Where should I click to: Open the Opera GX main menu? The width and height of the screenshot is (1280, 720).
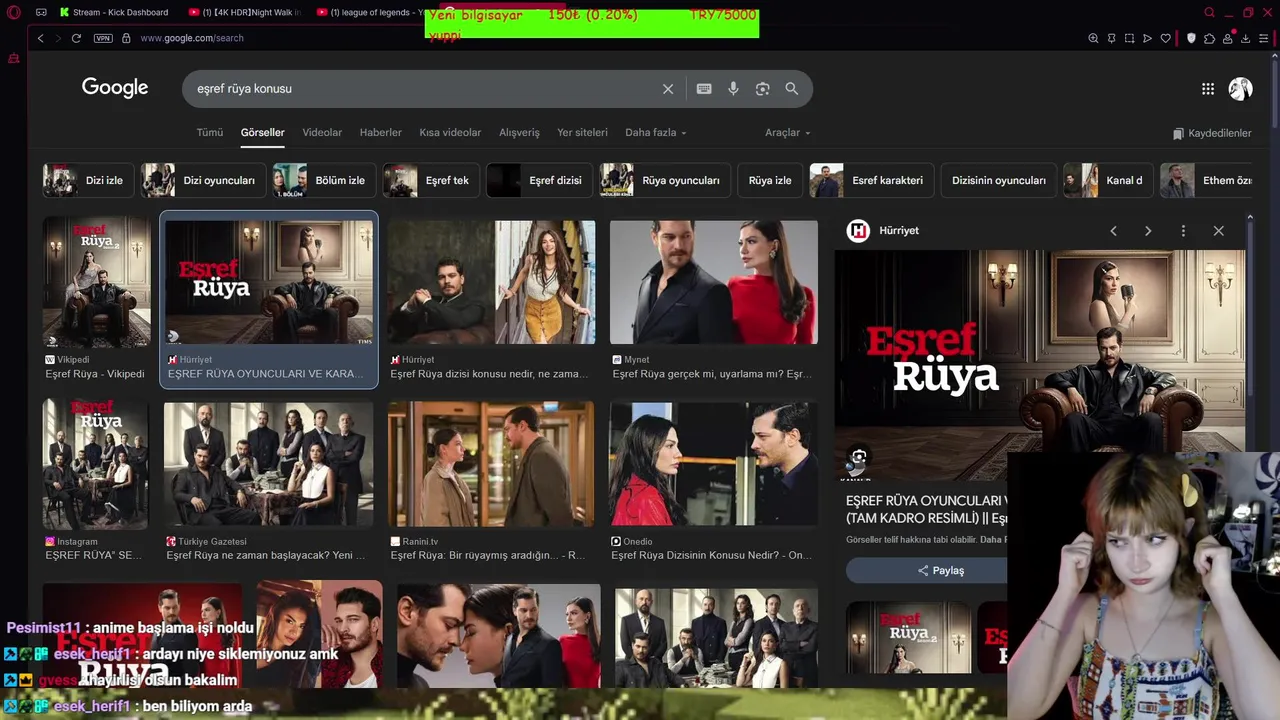[13, 13]
